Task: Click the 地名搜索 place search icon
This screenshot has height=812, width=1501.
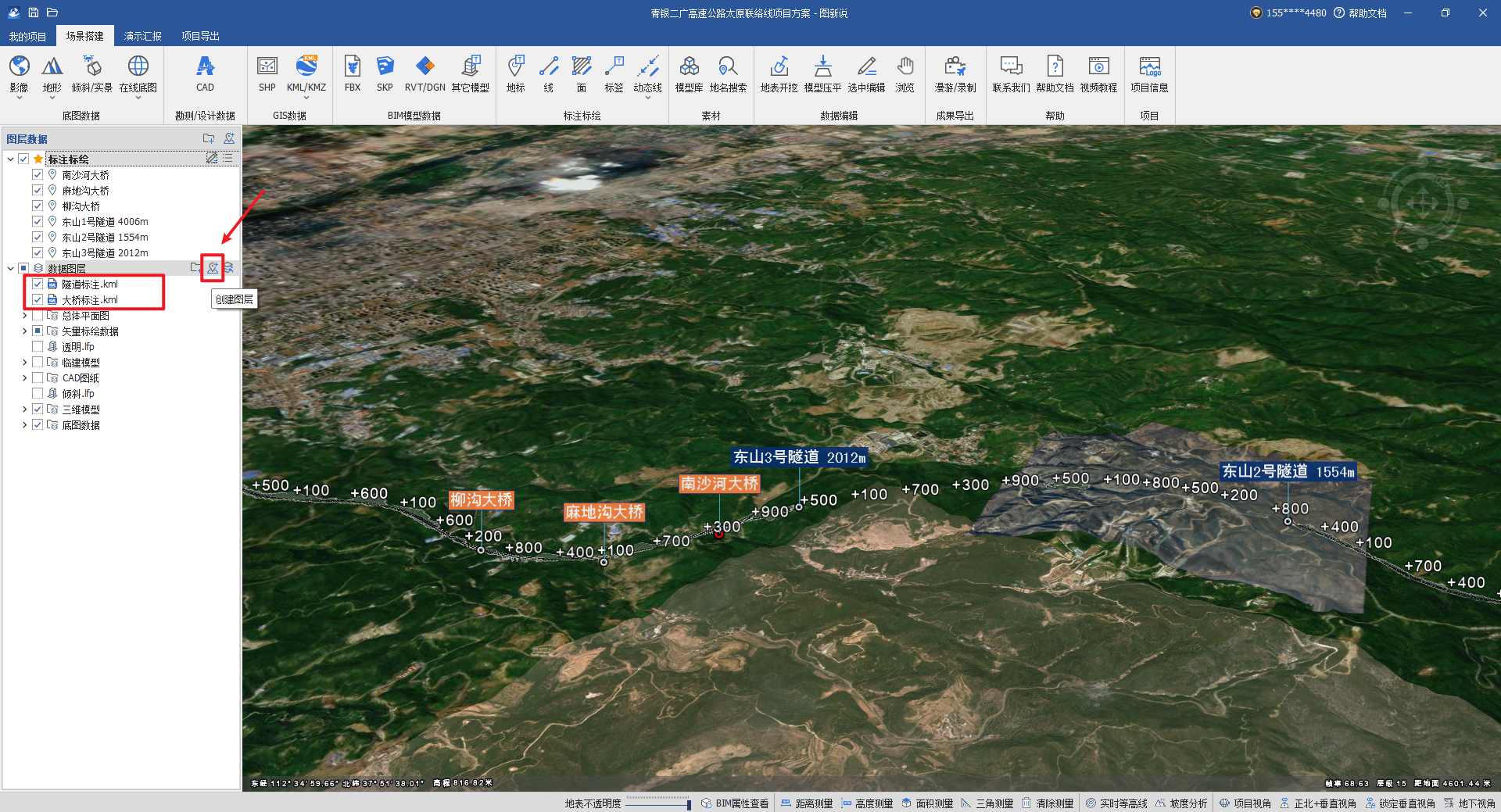Action: [727, 67]
